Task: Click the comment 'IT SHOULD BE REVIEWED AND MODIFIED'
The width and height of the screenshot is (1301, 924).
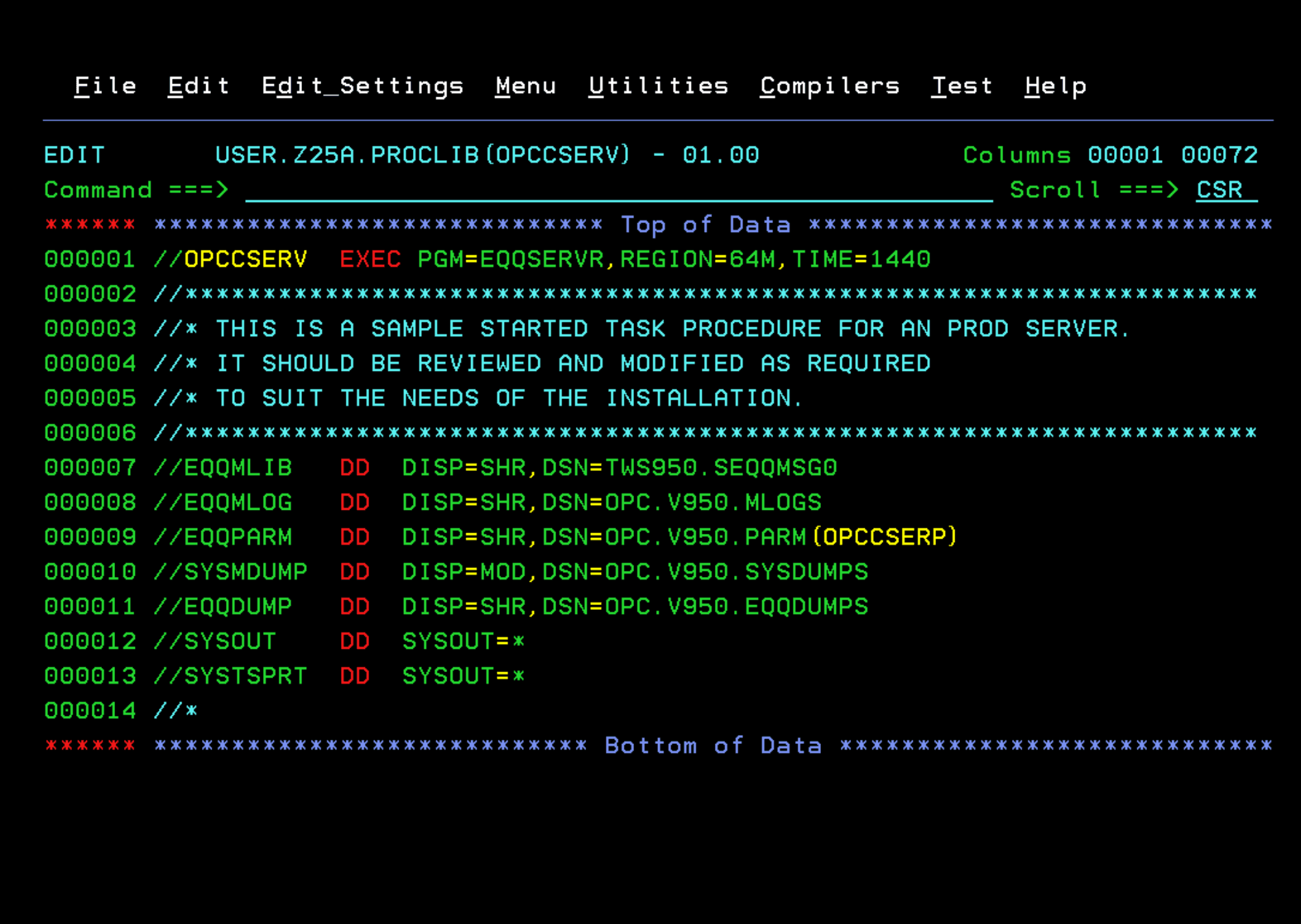Action: pos(479,363)
